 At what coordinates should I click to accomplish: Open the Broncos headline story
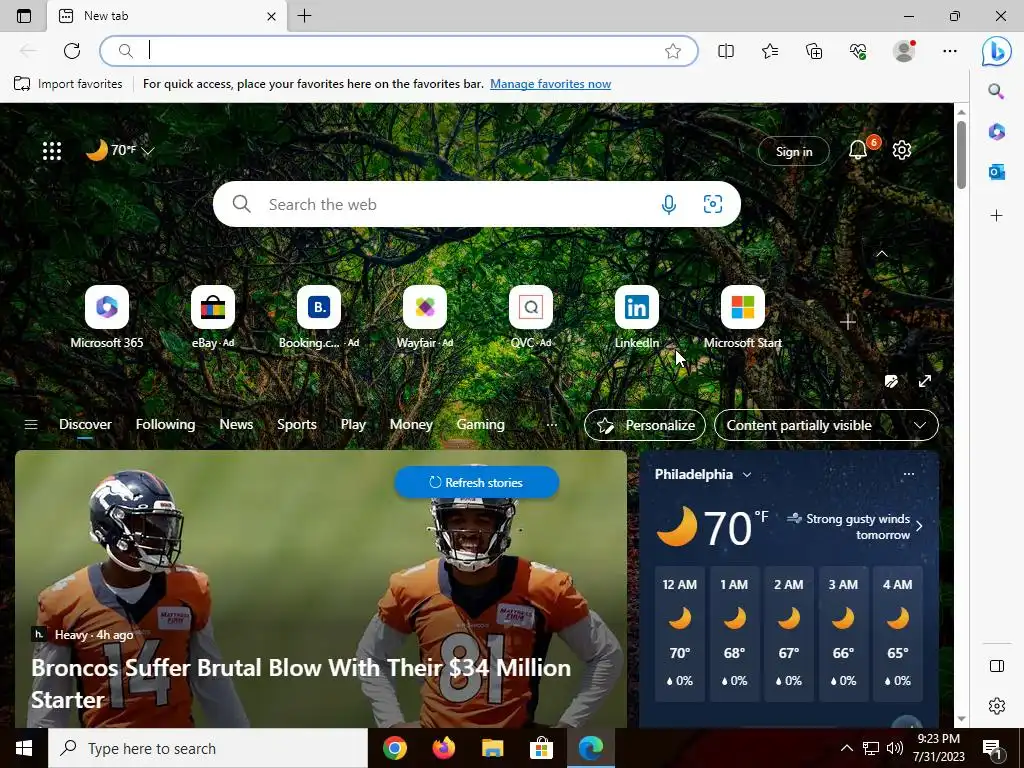[301, 684]
